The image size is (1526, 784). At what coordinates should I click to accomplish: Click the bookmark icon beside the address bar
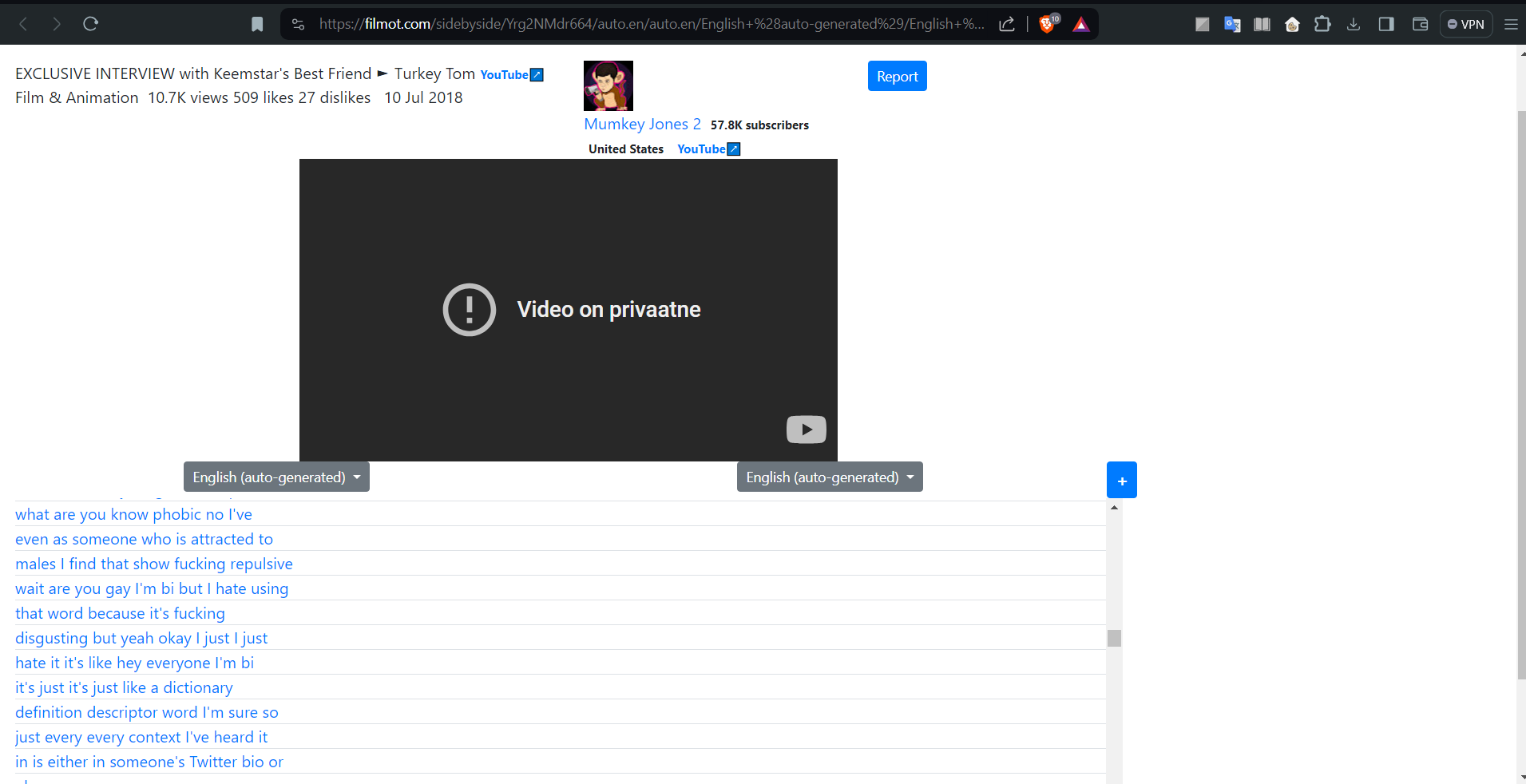[257, 24]
